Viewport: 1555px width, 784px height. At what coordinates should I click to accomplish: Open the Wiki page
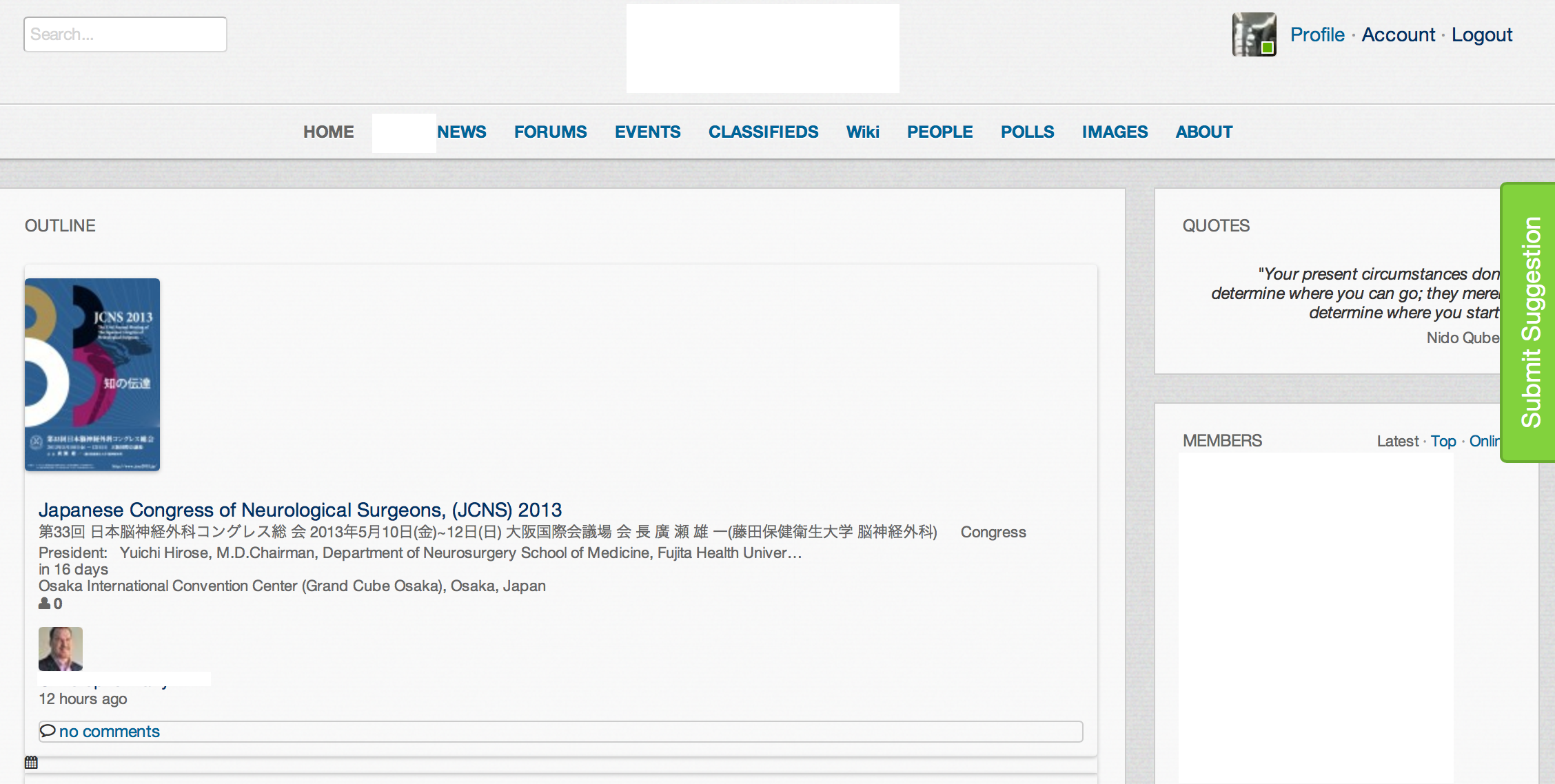[x=862, y=132]
